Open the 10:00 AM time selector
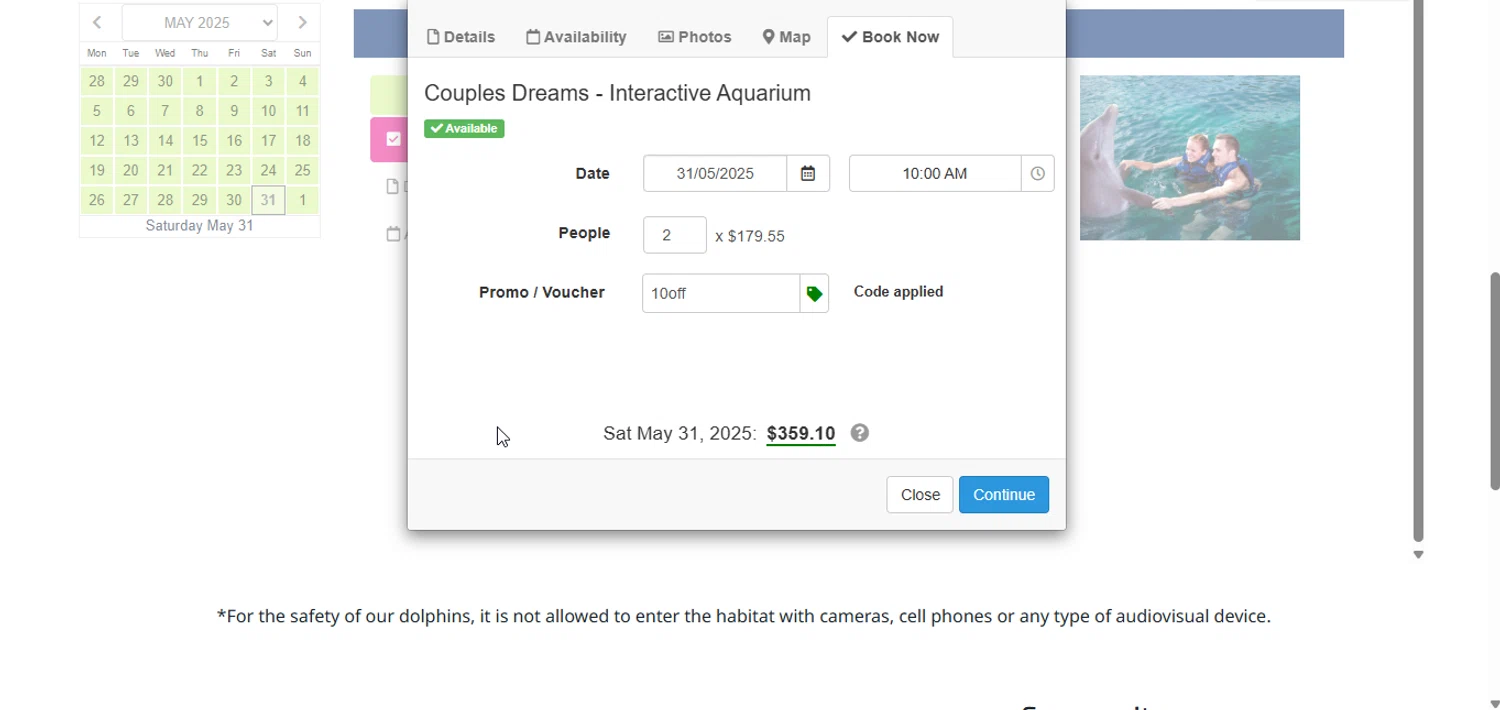The height and width of the screenshot is (710, 1500). [934, 174]
